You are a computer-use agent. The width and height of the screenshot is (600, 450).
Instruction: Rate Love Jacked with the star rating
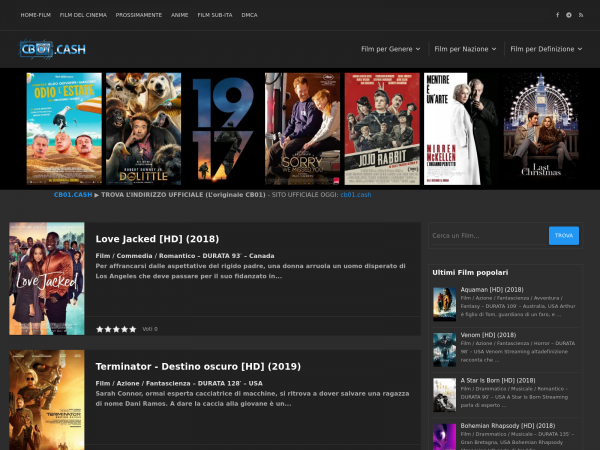pyautogui.click(x=116, y=329)
